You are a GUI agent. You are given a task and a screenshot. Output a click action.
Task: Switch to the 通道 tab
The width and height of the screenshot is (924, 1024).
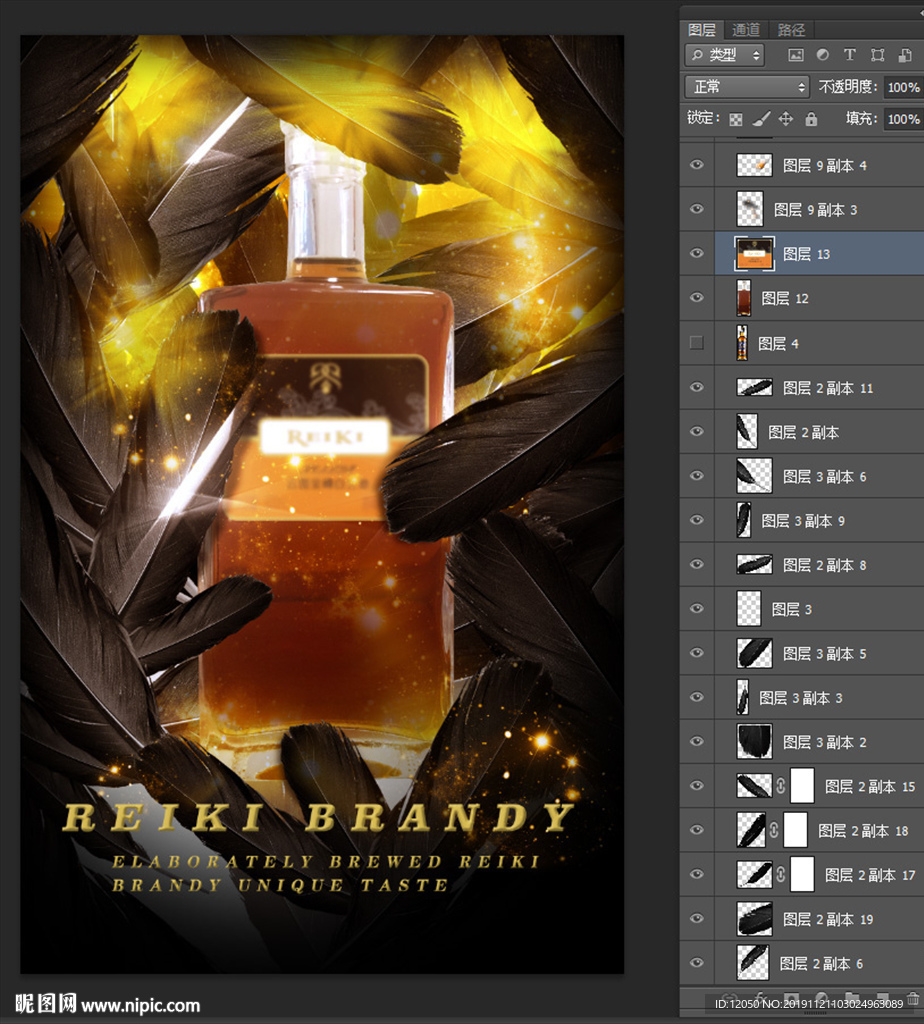(746, 30)
